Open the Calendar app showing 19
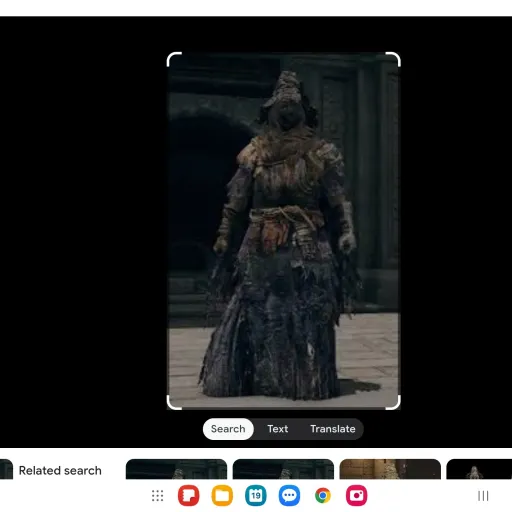 pos(256,496)
